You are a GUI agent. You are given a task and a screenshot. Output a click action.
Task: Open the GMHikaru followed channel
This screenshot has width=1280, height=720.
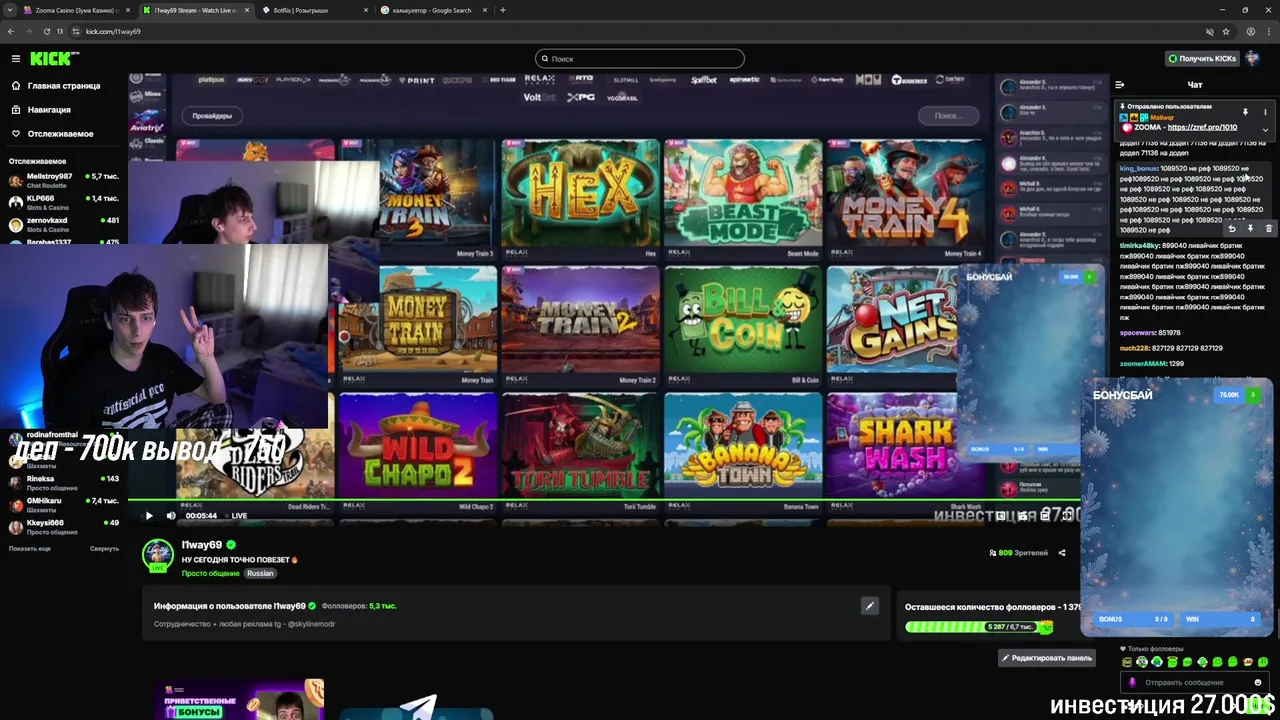[64, 504]
